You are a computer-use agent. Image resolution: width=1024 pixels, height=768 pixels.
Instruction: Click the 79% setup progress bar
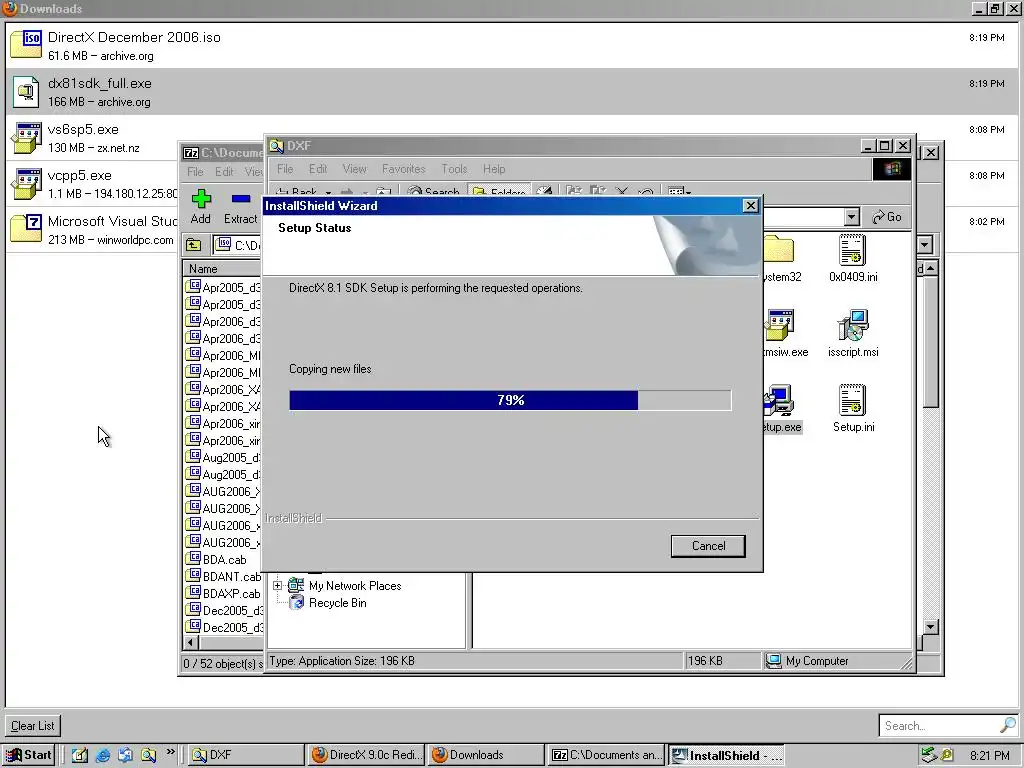pyautogui.click(x=510, y=400)
